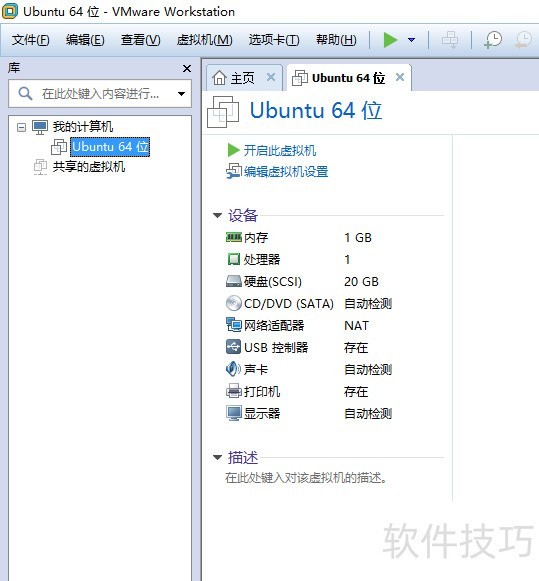Click the 20 GB disk value
539x581 pixels.
click(361, 282)
